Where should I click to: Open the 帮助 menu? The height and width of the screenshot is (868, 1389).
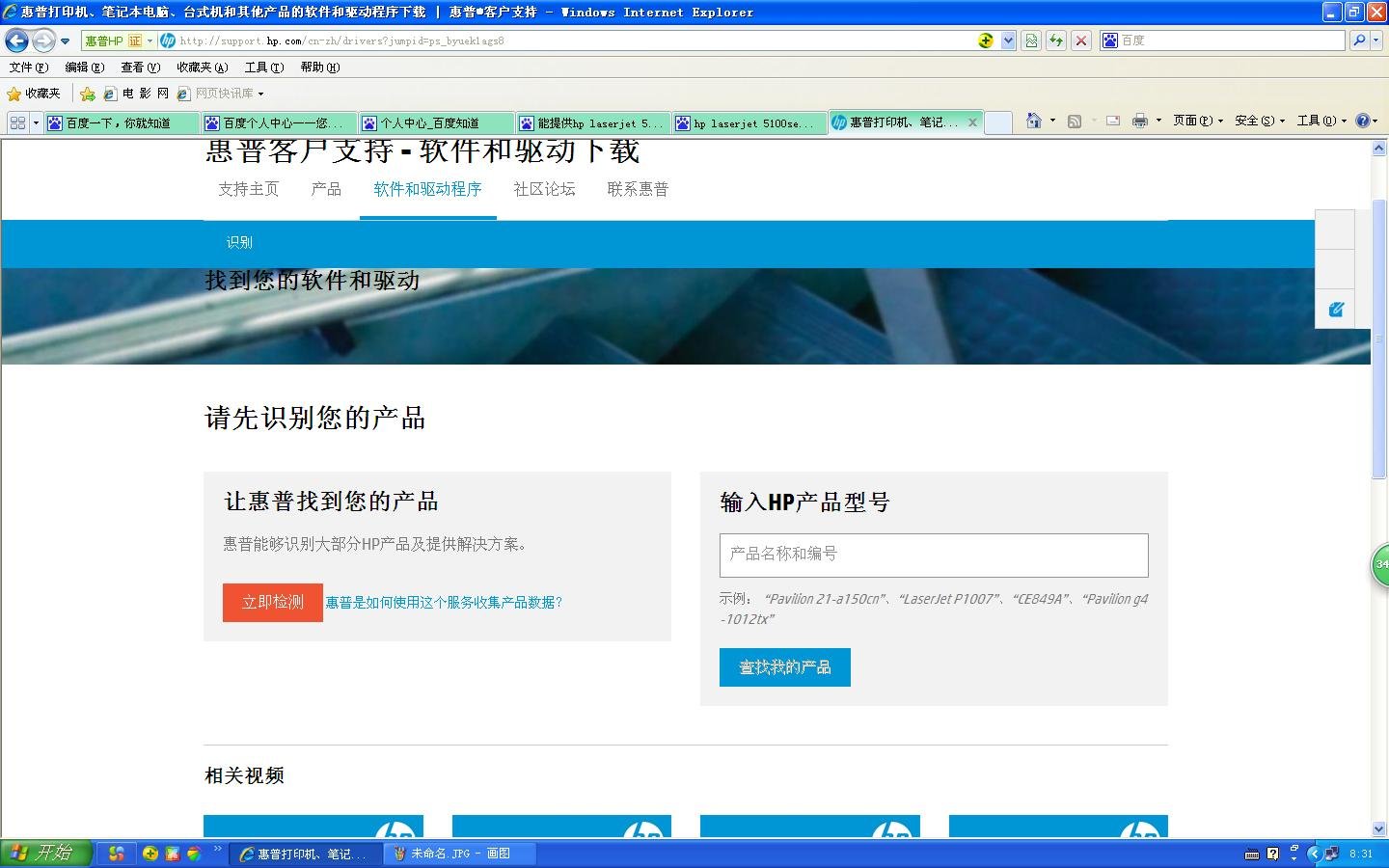pyautogui.click(x=319, y=68)
